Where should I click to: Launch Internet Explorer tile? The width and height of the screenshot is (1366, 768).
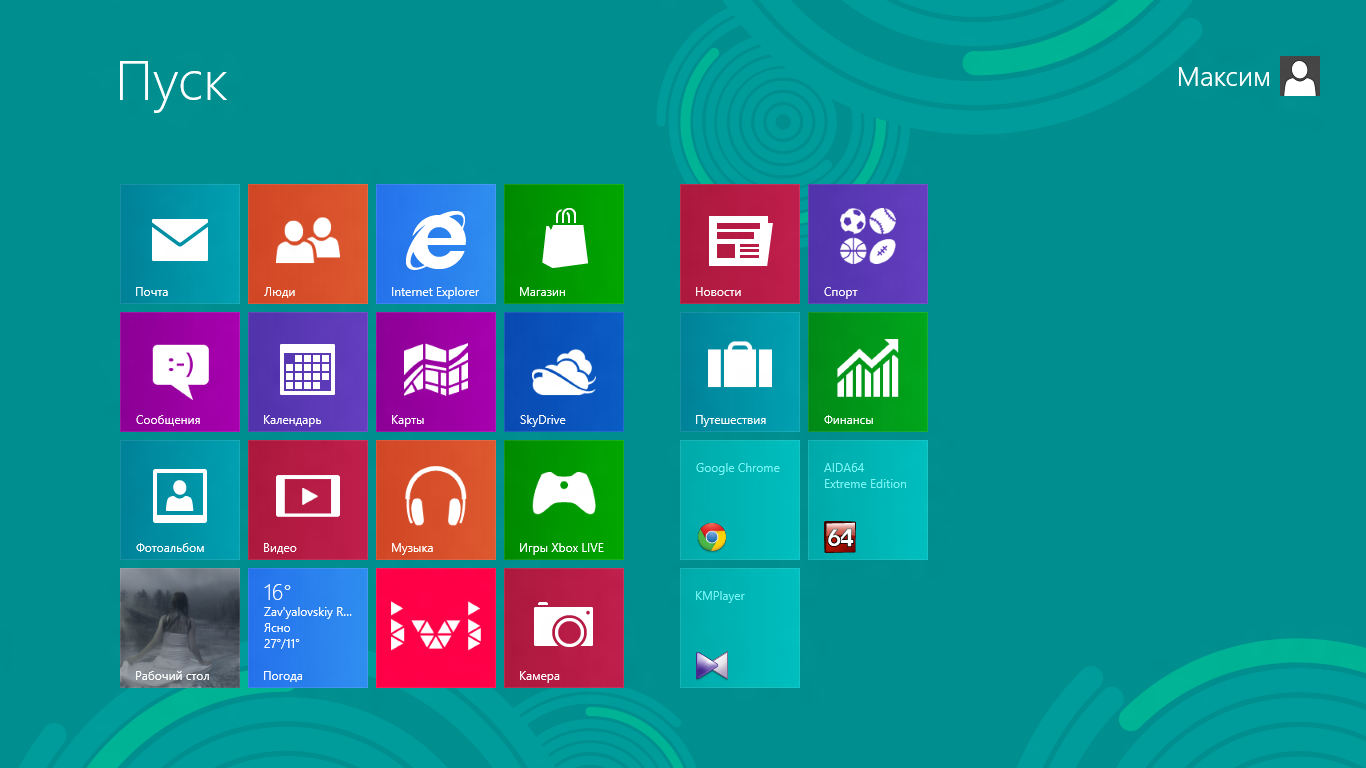coord(436,243)
